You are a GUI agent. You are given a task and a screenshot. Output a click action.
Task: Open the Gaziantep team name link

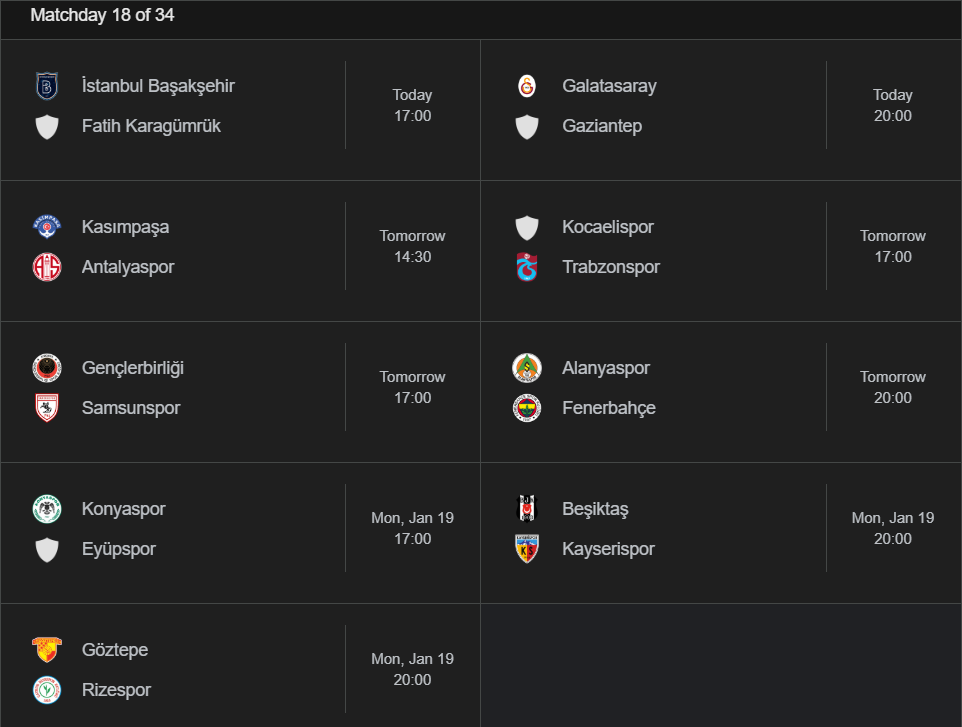602,126
